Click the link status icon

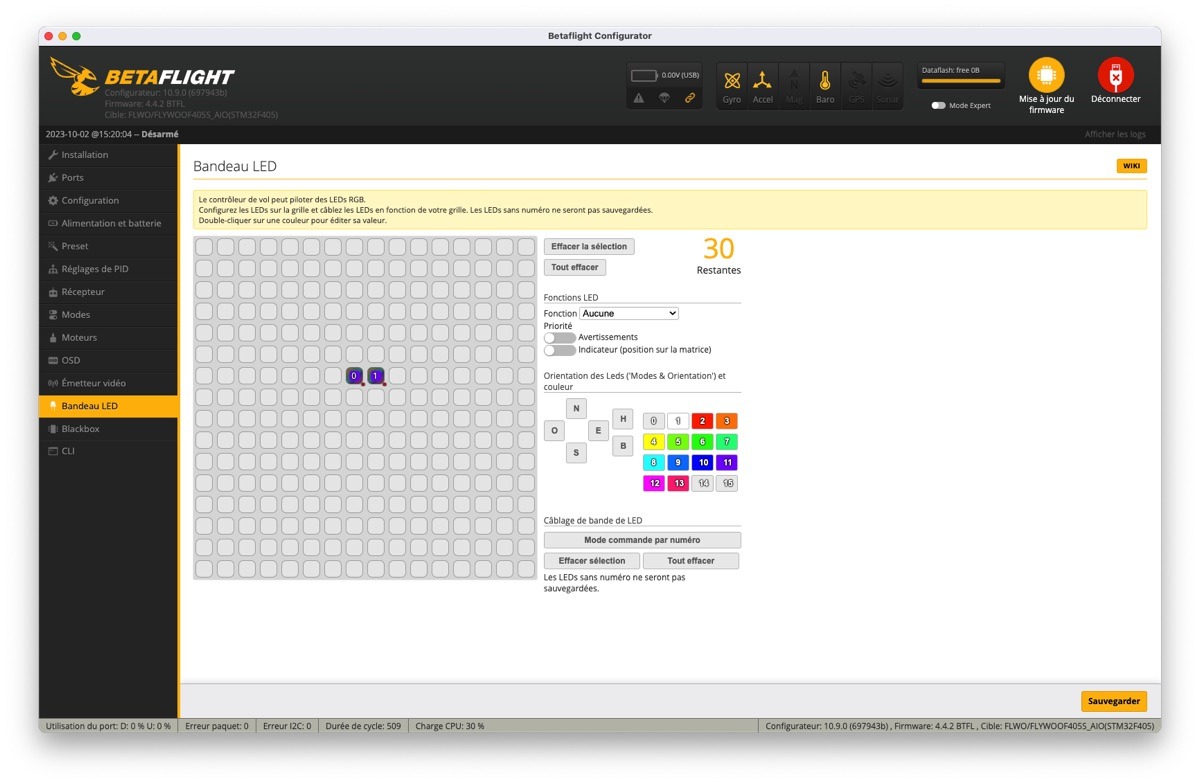tap(689, 98)
